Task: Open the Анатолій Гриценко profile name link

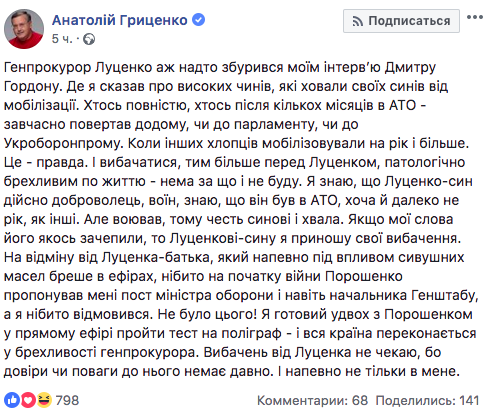Action: [120, 20]
